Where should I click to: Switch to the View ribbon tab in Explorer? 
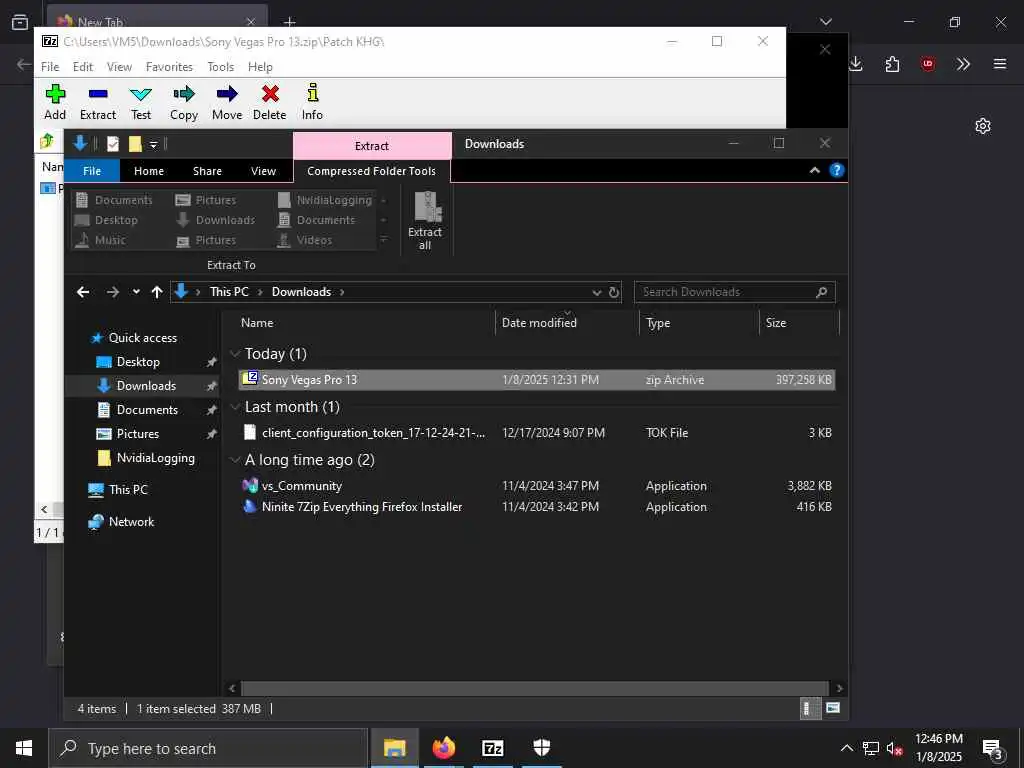263,171
